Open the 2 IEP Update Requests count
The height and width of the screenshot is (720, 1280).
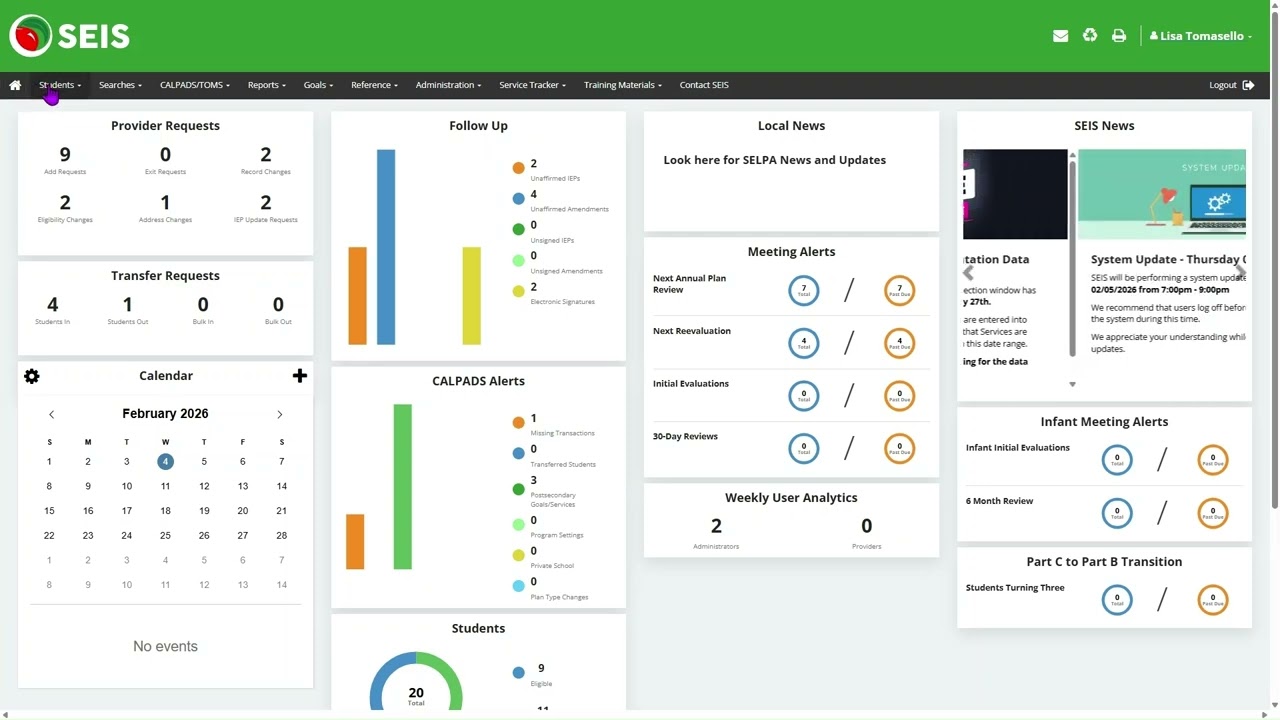pos(265,203)
